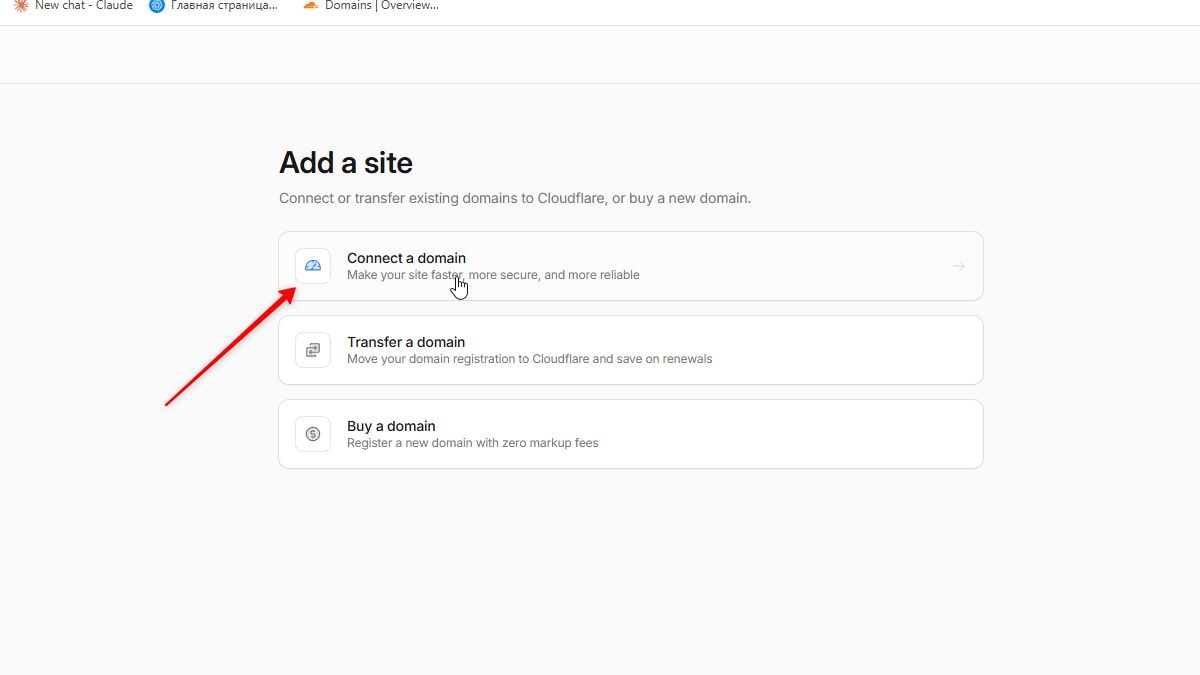
Task: Select the Connect a domain heading
Action: click(406, 258)
